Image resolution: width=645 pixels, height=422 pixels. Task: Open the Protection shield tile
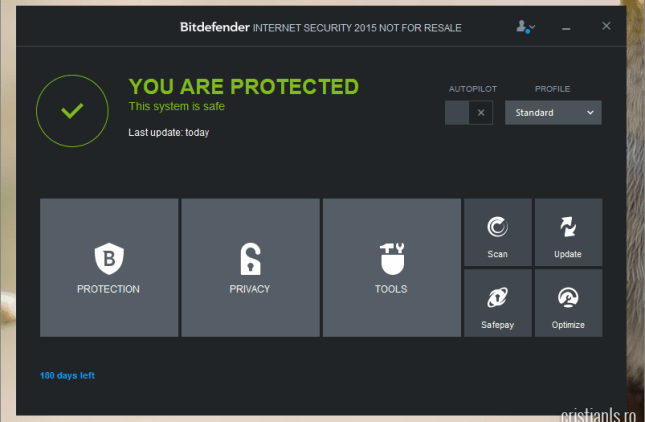pos(108,267)
